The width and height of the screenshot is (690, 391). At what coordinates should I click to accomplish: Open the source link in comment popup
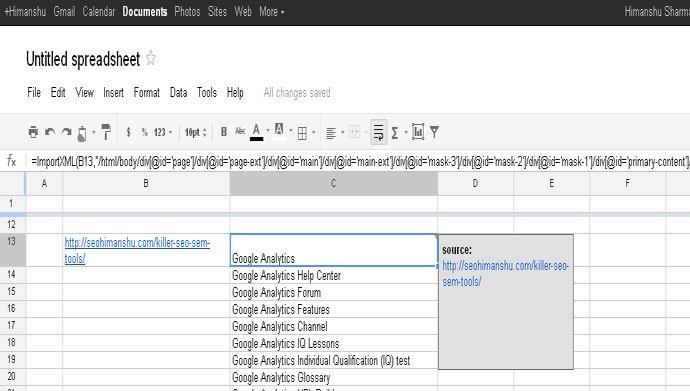coord(506,274)
